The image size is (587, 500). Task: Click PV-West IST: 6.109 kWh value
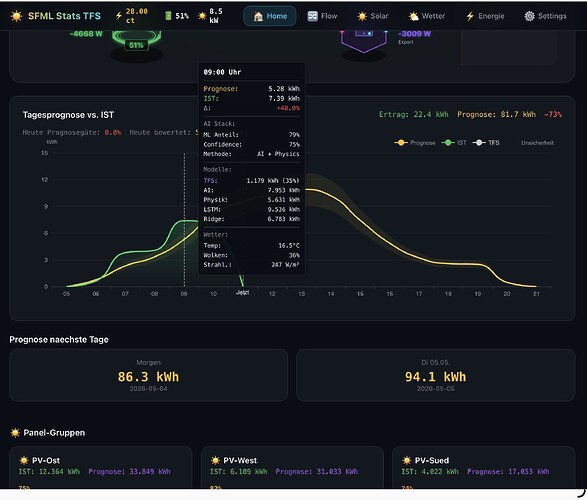(x=239, y=472)
